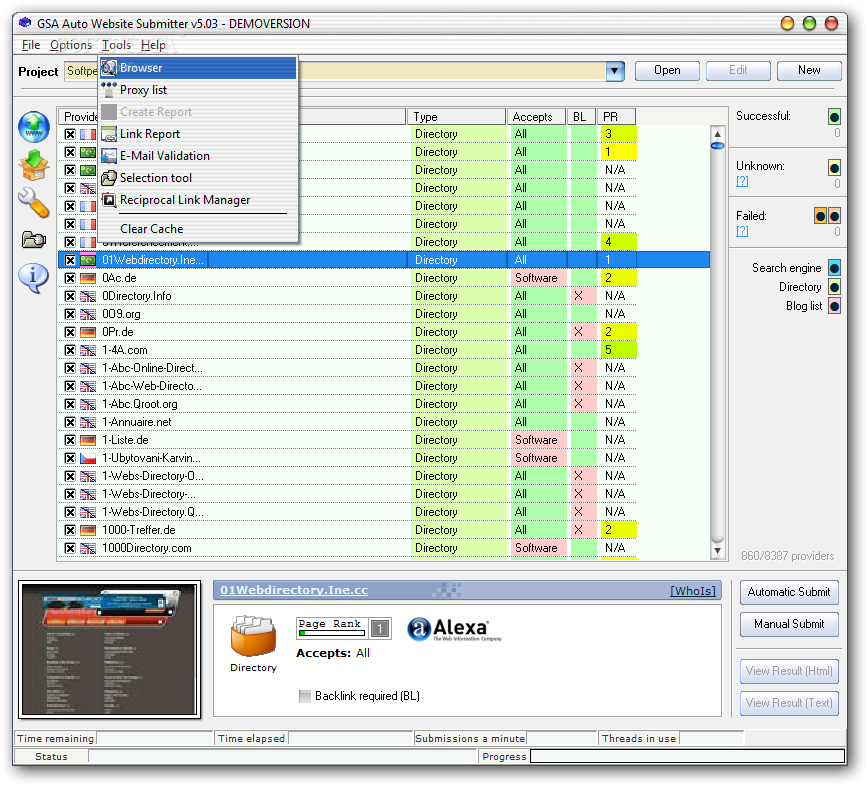Click the folders icon in left sidebar
This screenshot has height=786, width=868.
click(34, 240)
